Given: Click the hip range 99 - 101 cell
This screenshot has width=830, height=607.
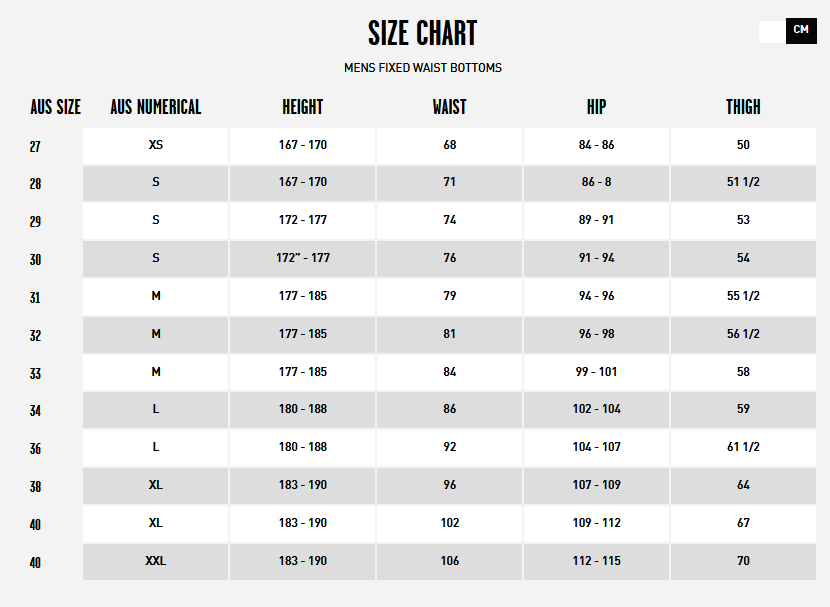Looking at the screenshot, I should pos(597,373).
